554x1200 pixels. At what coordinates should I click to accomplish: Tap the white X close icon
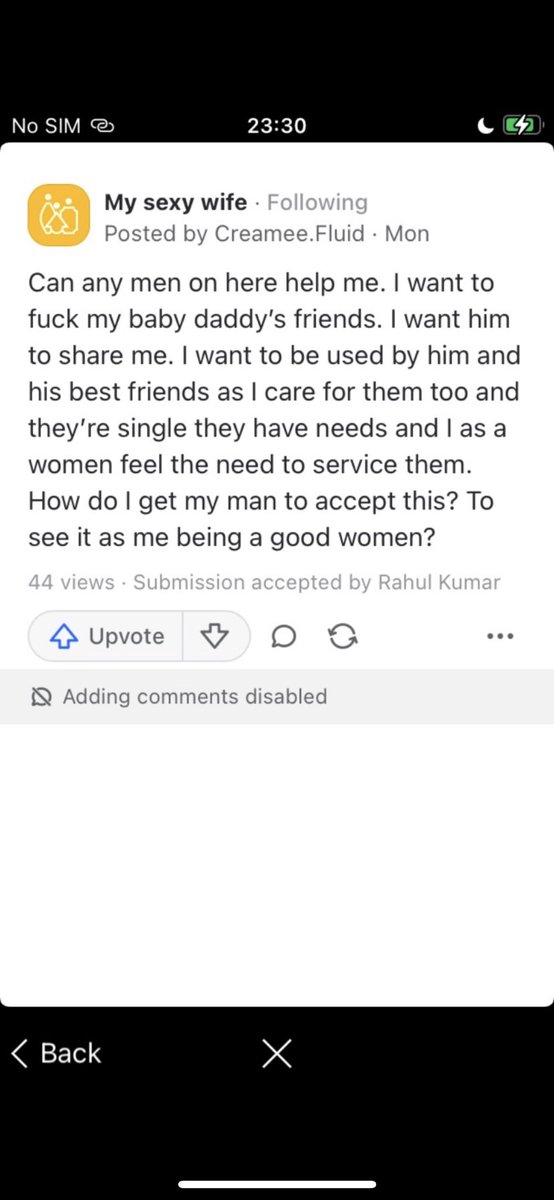276,1053
